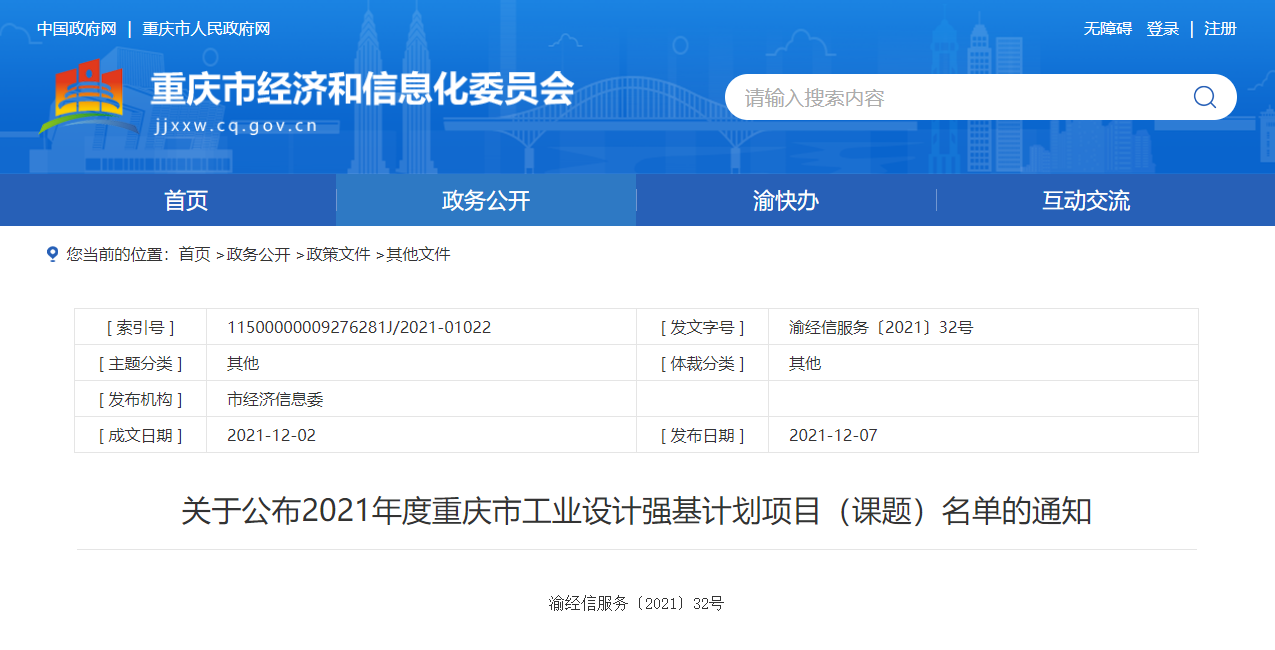1275x650 pixels.
Task: Click the 登录 login link
Action: [x=1163, y=29]
